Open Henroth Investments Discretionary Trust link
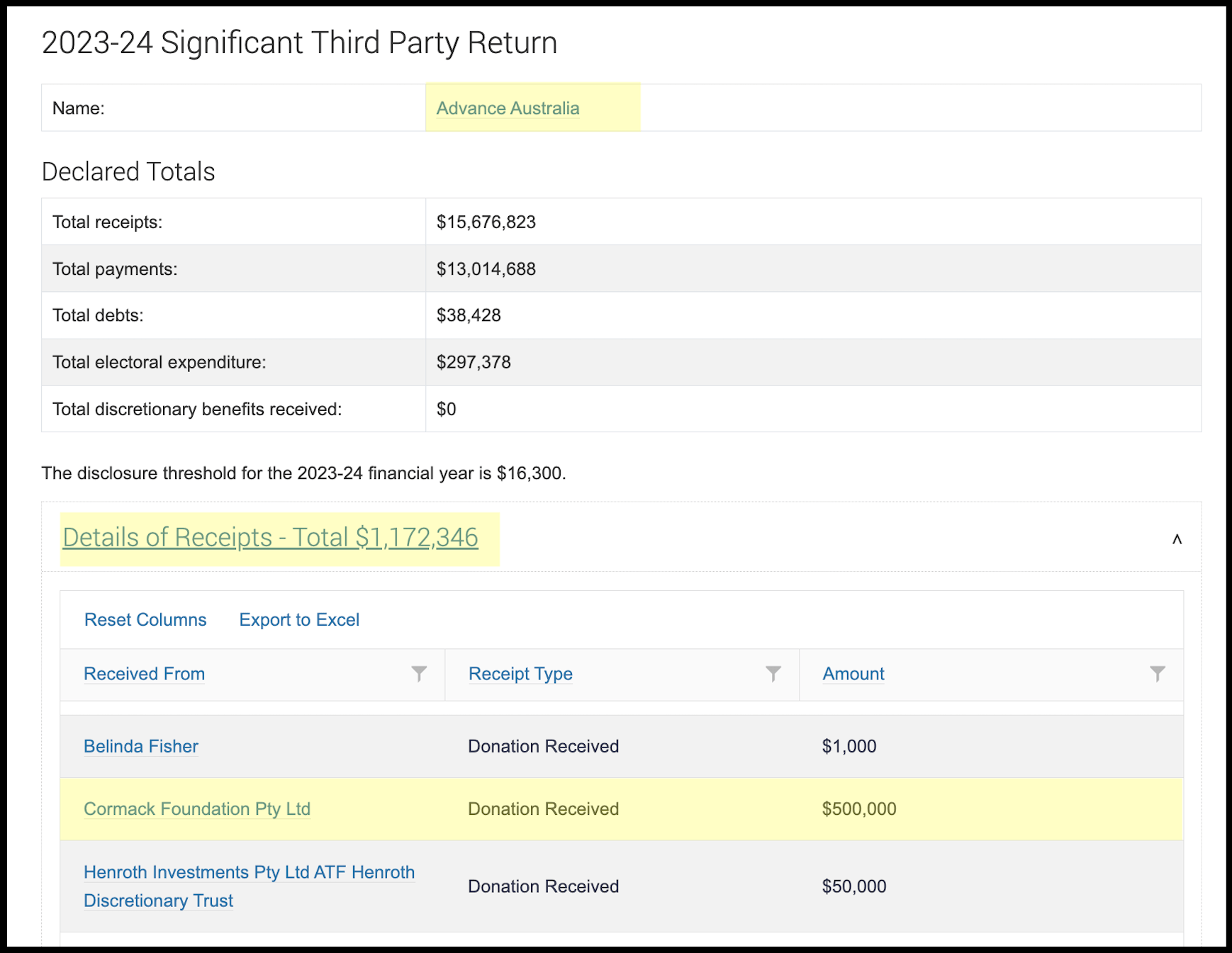This screenshot has height=953, width=1232. point(249,886)
